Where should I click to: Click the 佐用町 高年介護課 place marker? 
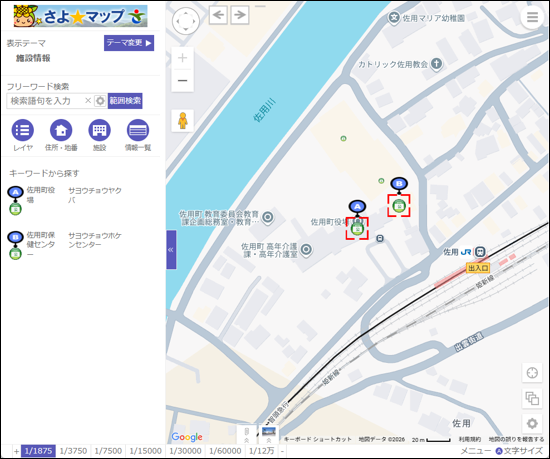(306, 249)
